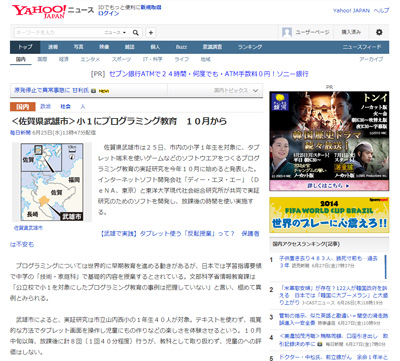
Task: Open settings via the gear icon
Action: point(379,32)
